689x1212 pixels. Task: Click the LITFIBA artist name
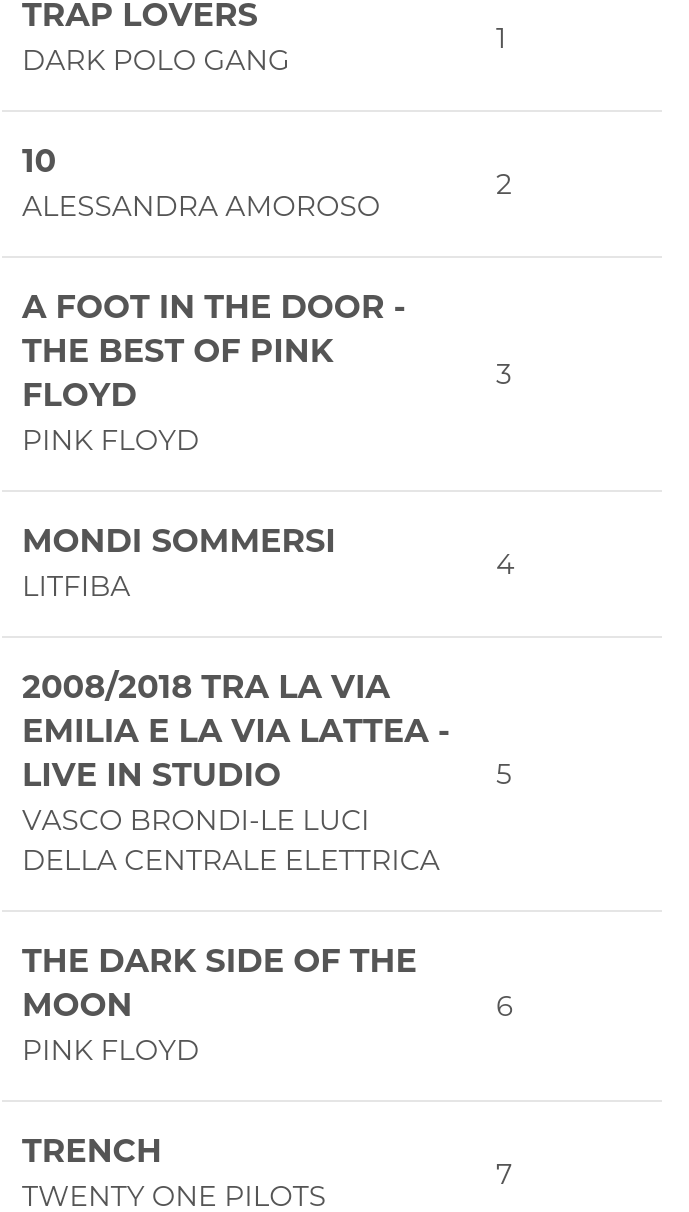[76, 586]
